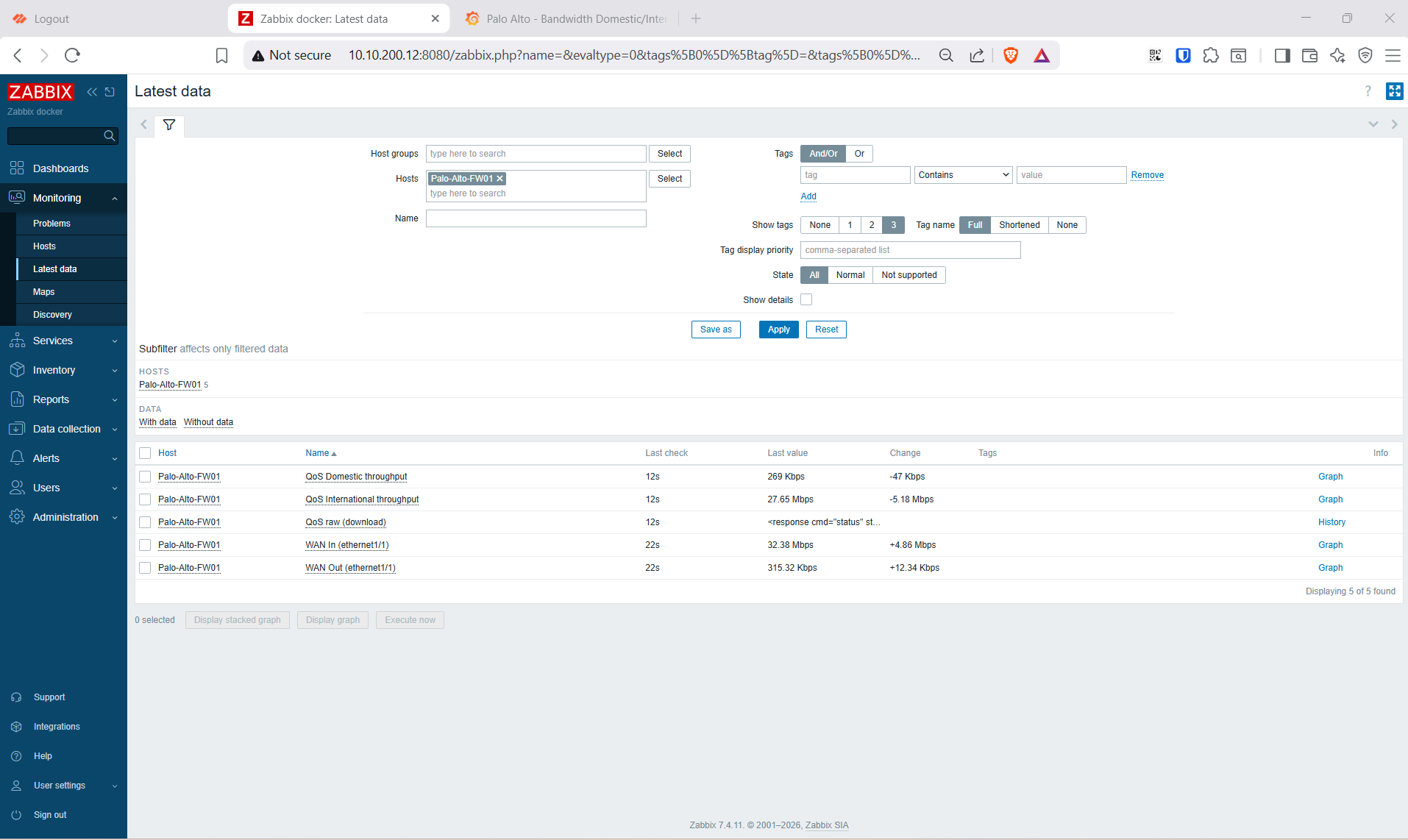This screenshot has width=1408, height=840.
Task: Open the Brave Wallet icon
Action: 1309,55
